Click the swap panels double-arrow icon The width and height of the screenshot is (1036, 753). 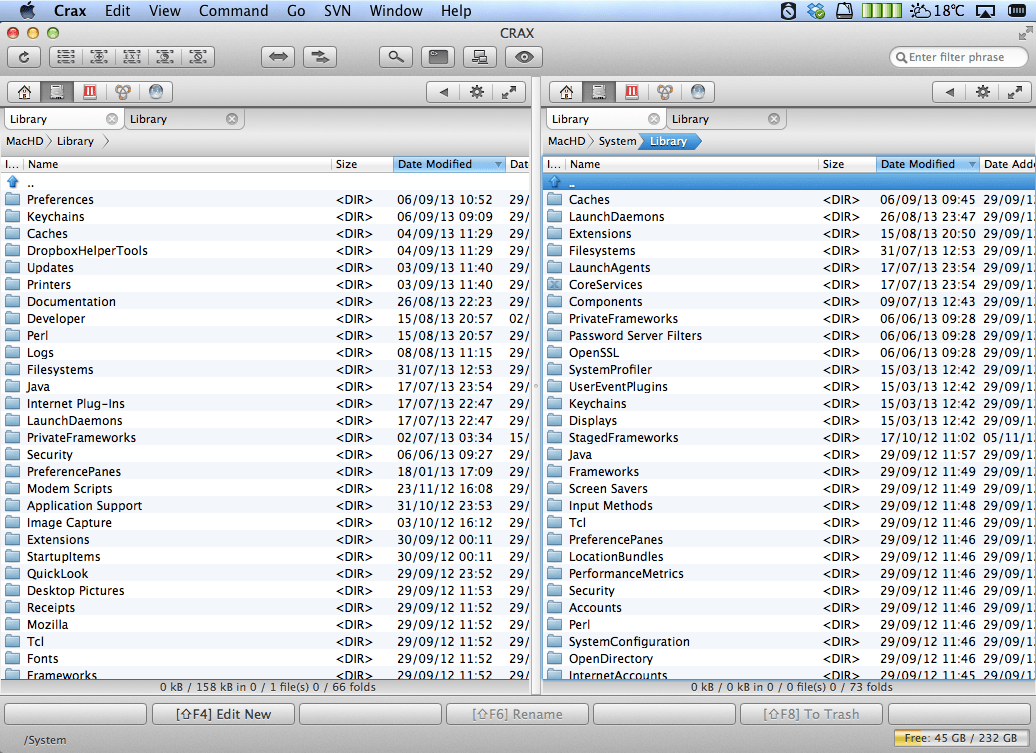(x=278, y=57)
